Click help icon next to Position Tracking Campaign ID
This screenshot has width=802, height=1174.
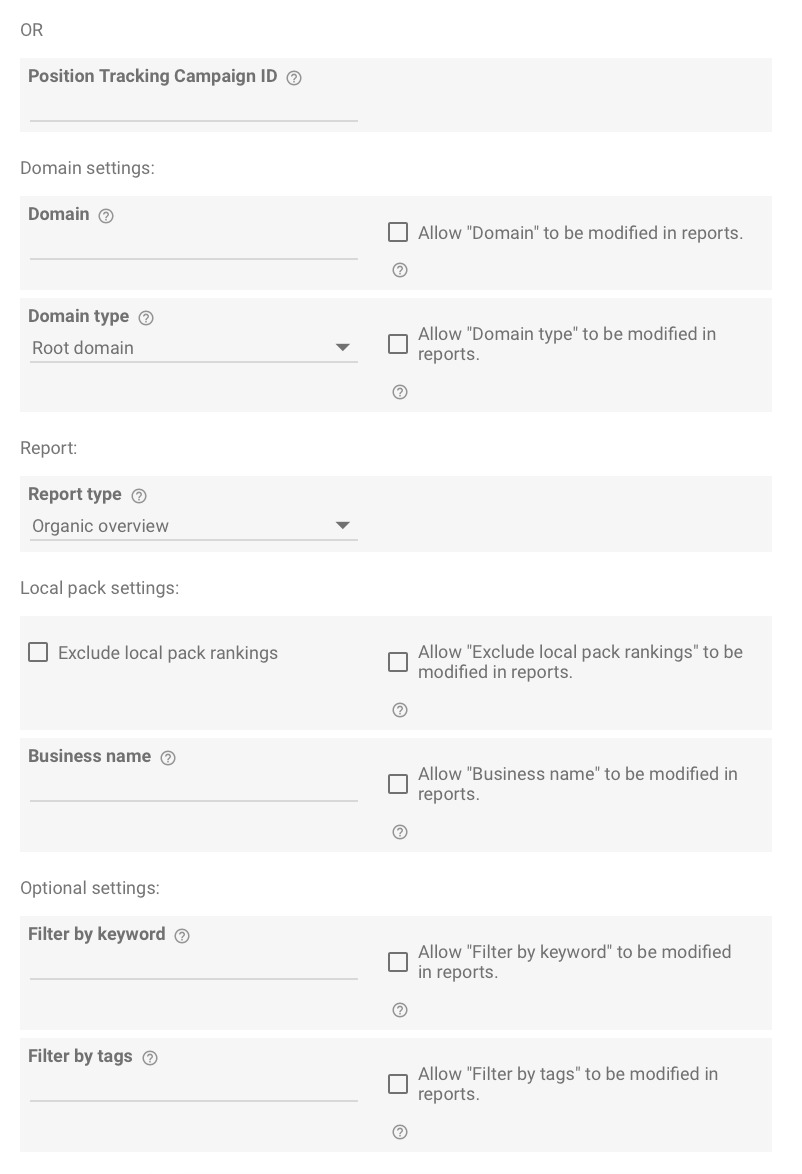pos(294,78)
